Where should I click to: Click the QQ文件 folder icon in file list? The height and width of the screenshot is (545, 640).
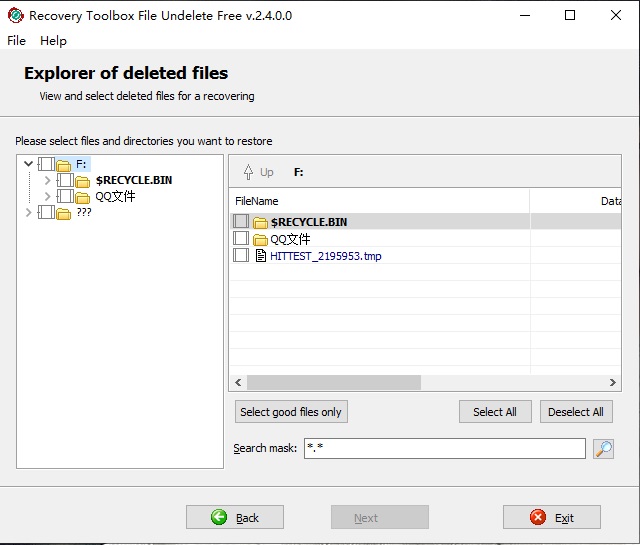(260, 239)
